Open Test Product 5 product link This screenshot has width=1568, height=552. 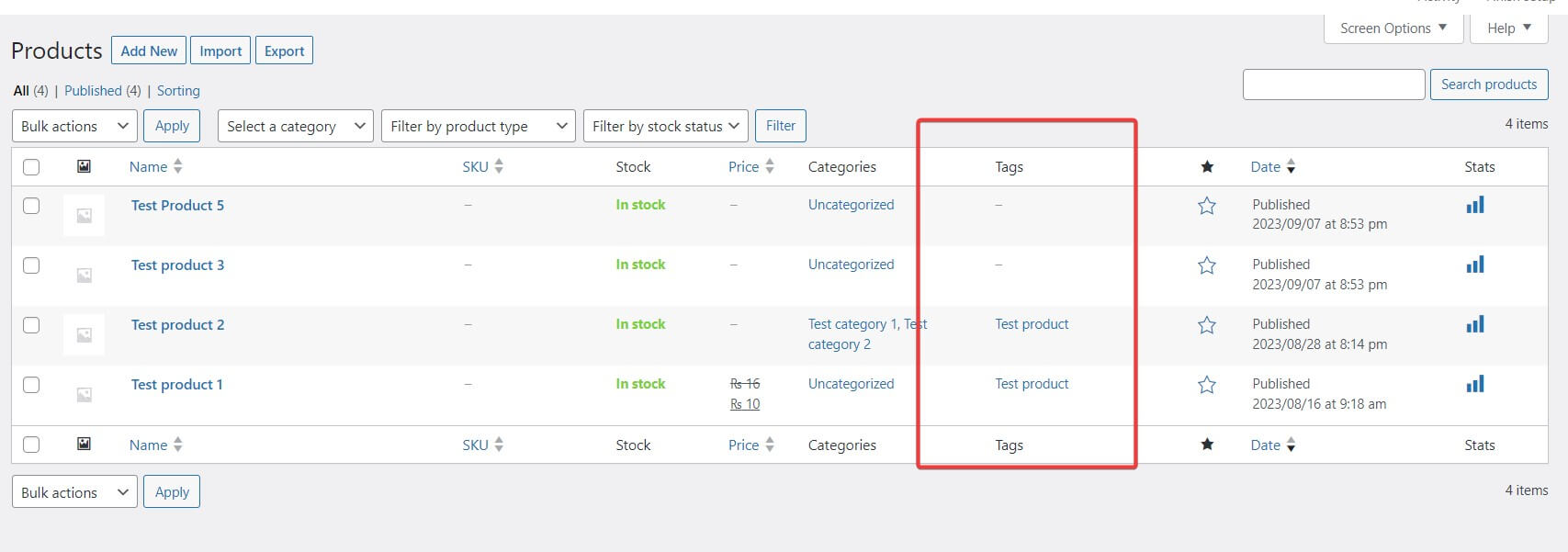[177, 206]
